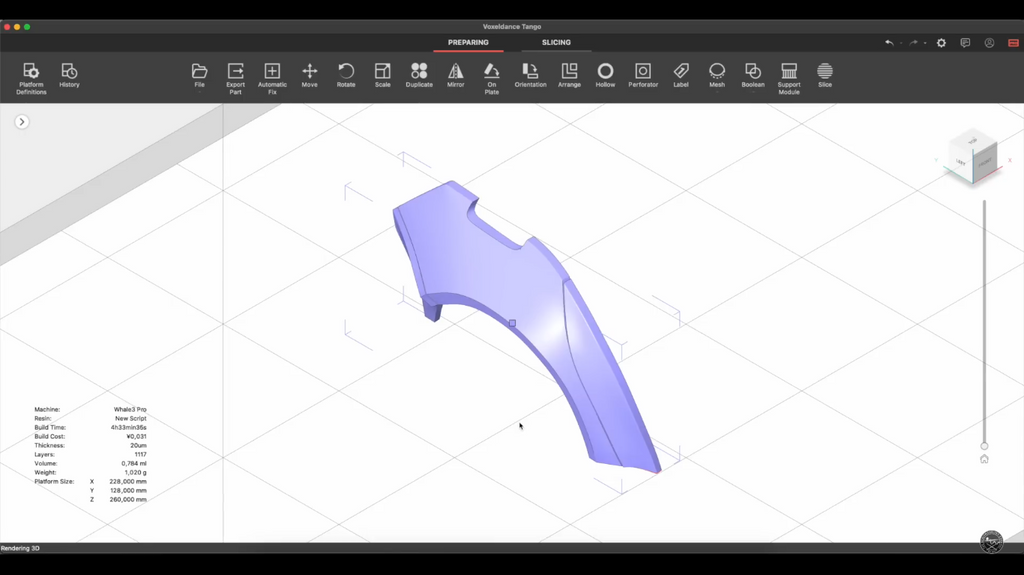Switch to the SLICING tab
Viewport: 1024px width, 575px height.
tap(556, 42)
